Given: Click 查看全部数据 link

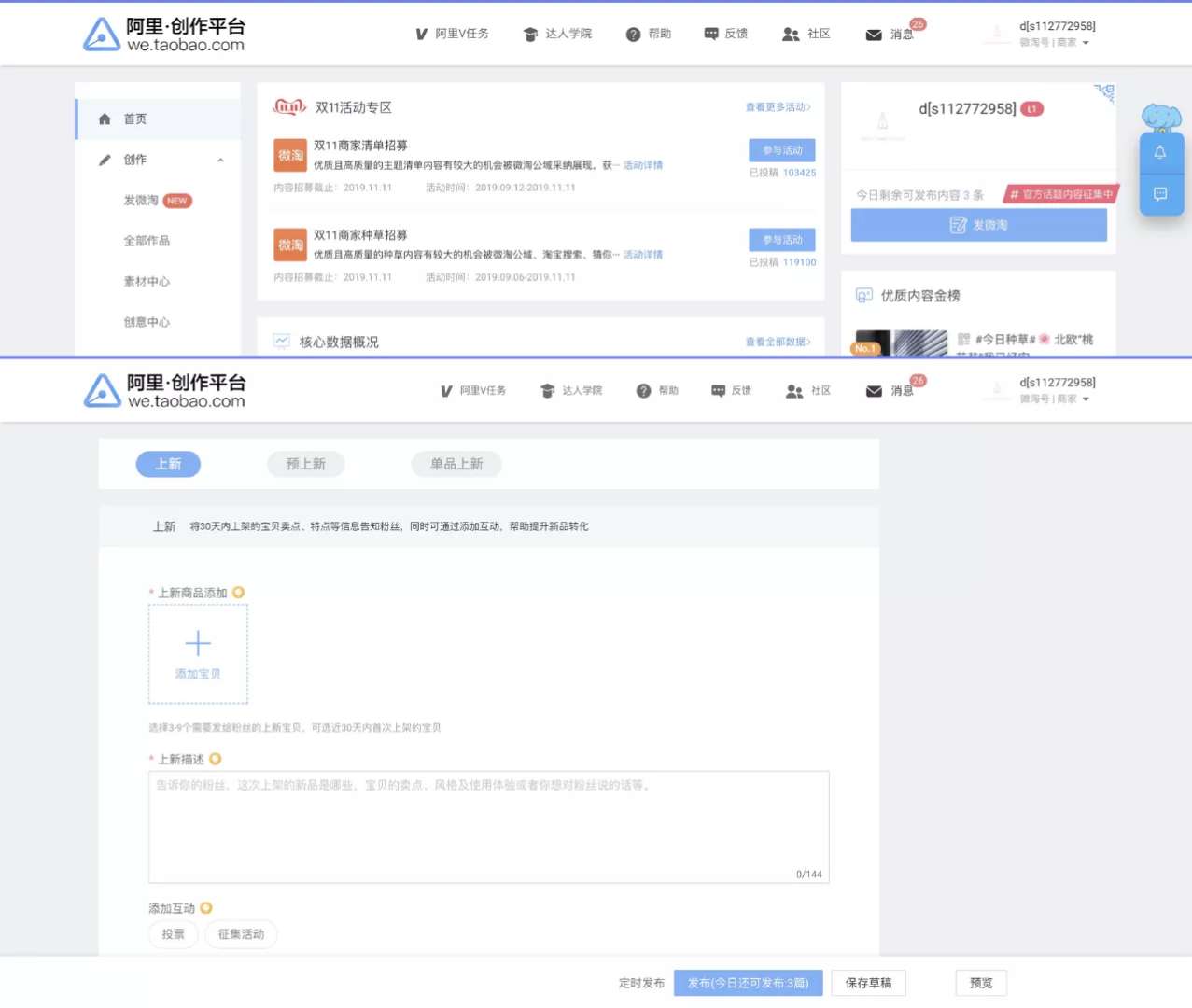Looking at the screenshot, I should tap(778, 343).
